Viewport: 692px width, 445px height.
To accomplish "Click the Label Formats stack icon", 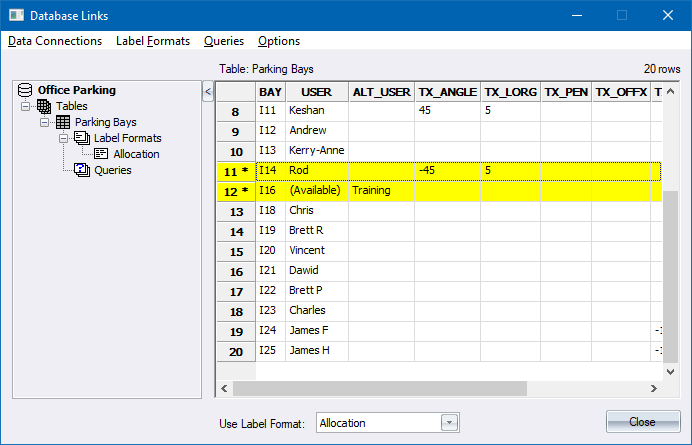I will click(82, 138).
